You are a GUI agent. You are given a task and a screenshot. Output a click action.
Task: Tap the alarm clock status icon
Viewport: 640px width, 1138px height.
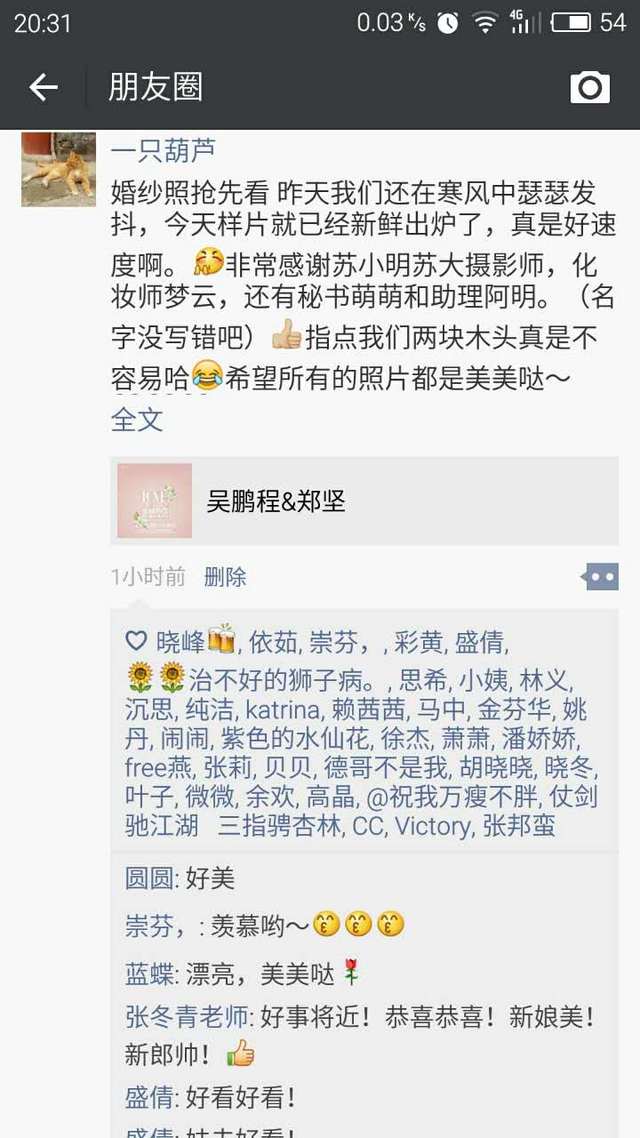point(448,23)
